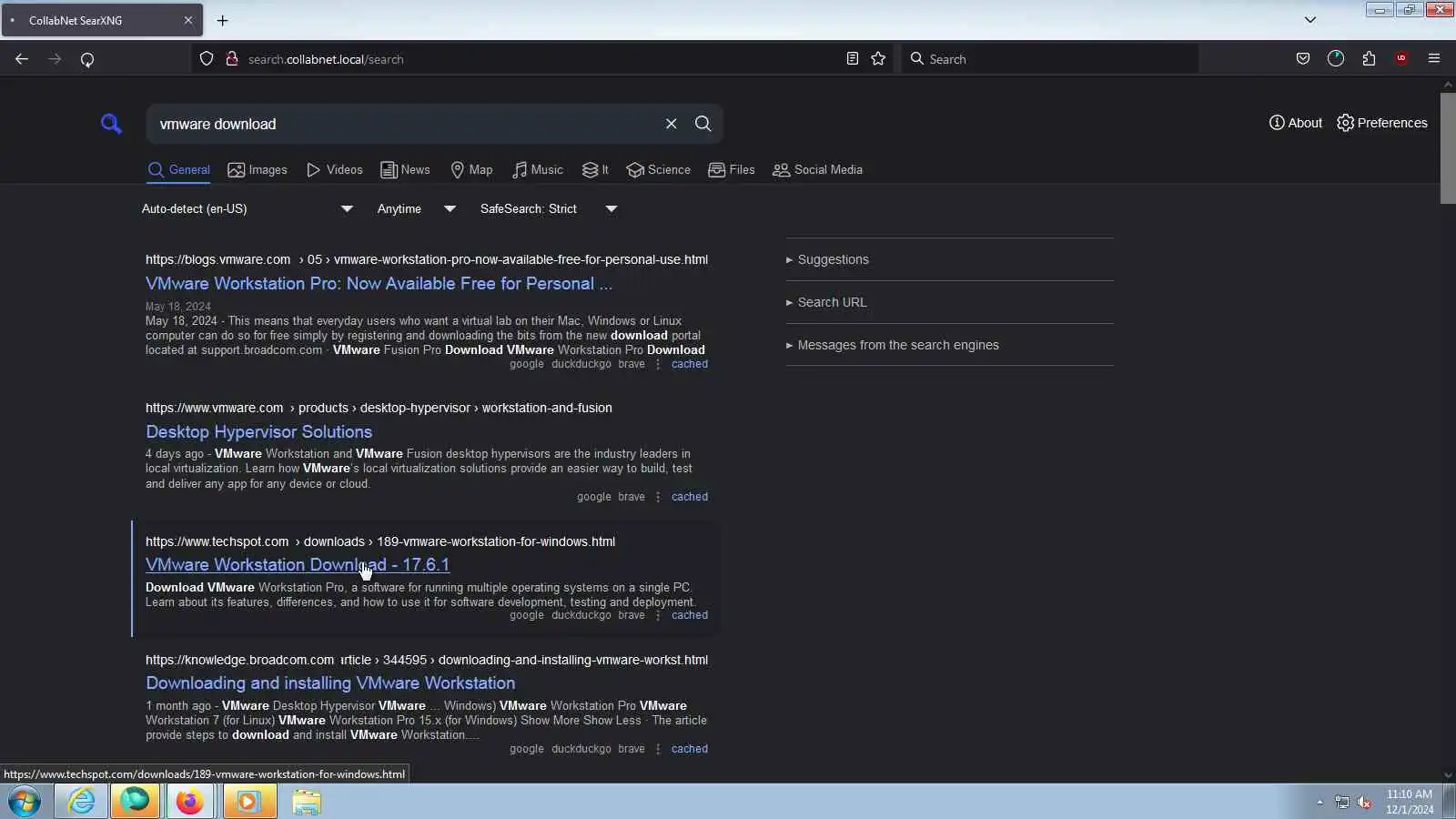Open the file explorer taskbar icon
The height and width of the screenshot is (819, 1456).
[307, 802]
